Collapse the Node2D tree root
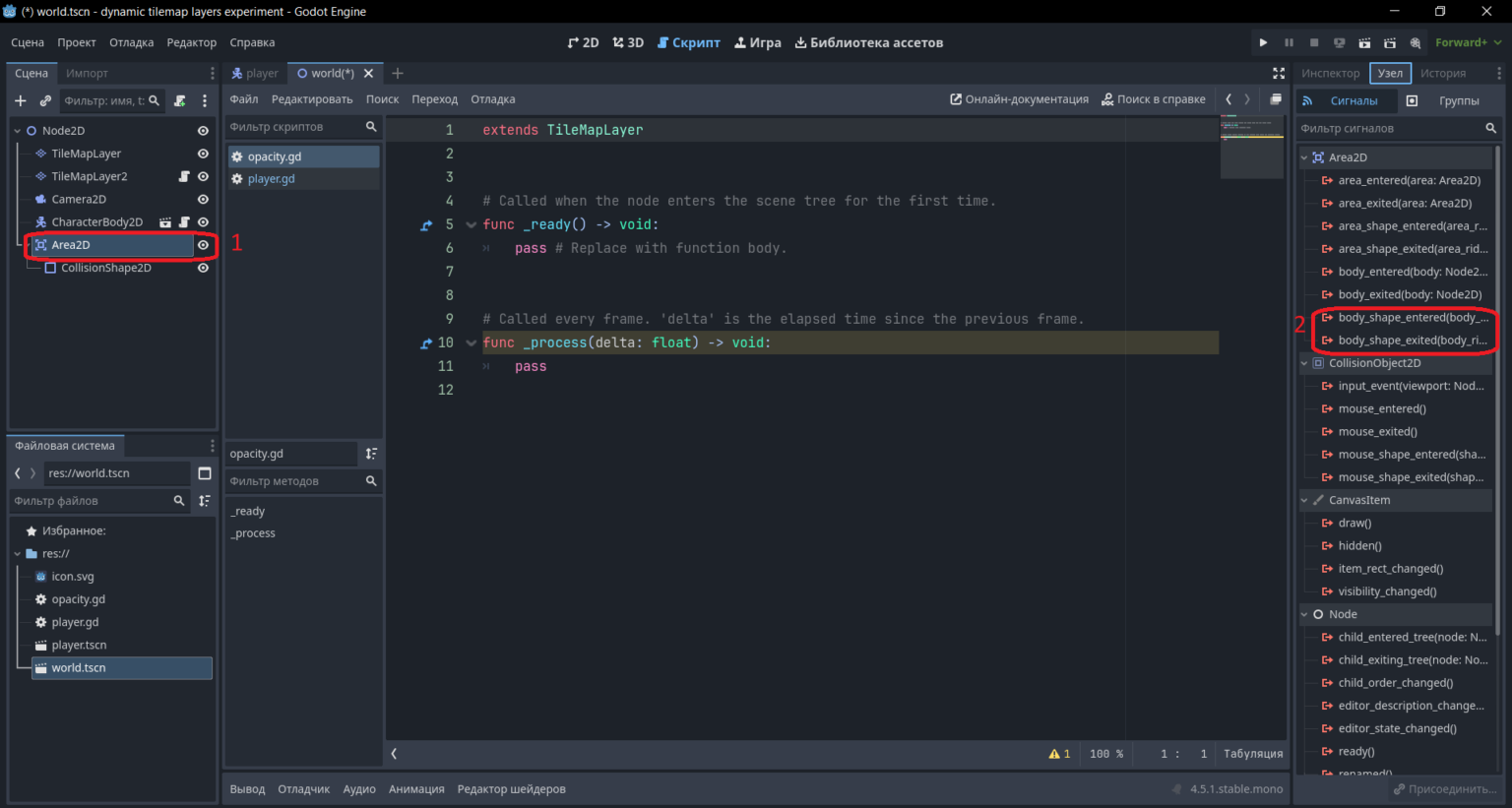 pyautogui.click(x=18, y=131)
